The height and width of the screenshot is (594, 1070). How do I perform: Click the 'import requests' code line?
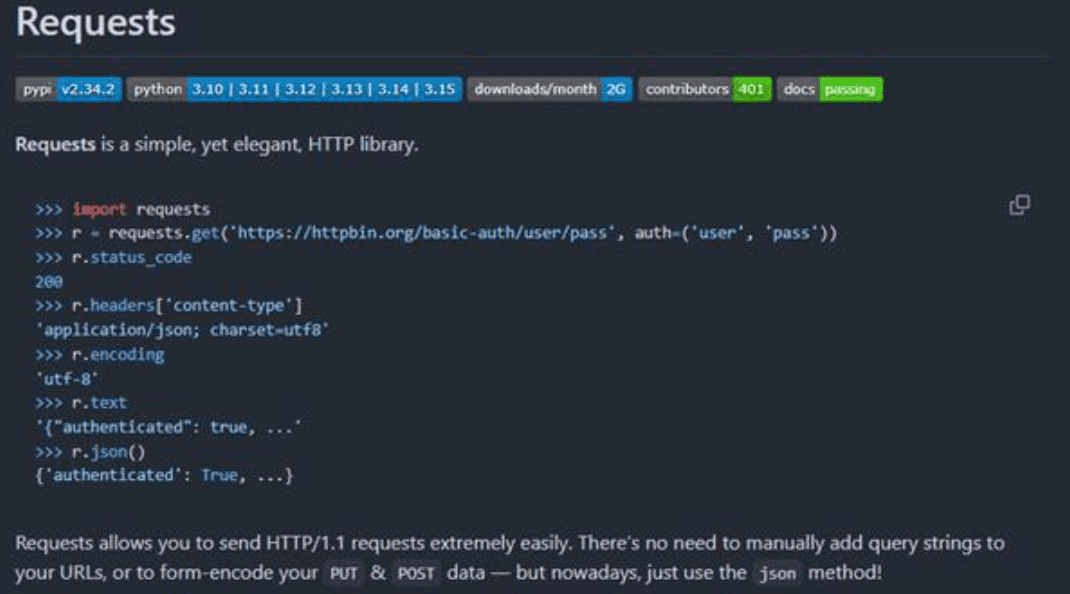coord(123,209)
